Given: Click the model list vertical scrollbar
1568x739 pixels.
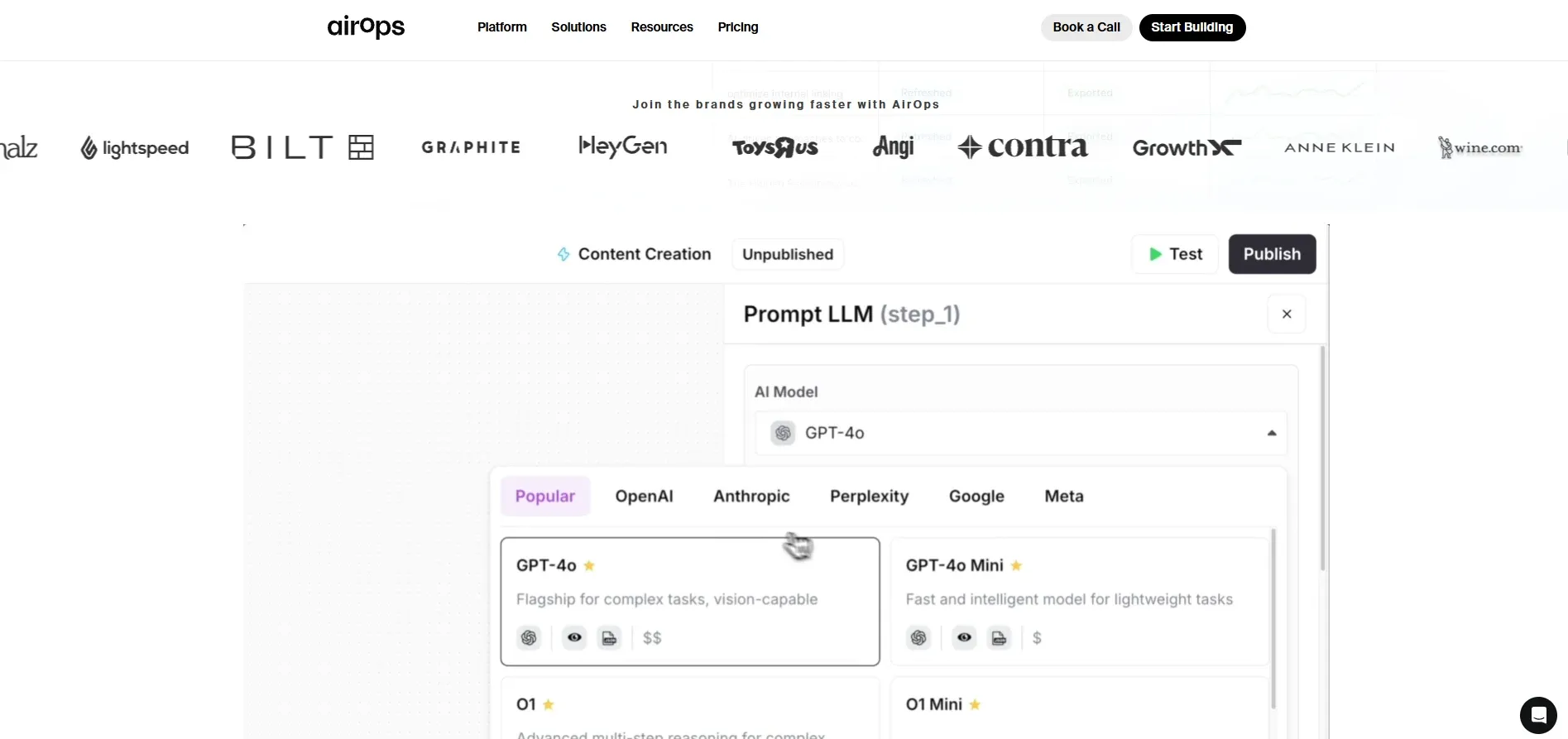Looking at the screenshot, I should click(x=1273, y=621).
